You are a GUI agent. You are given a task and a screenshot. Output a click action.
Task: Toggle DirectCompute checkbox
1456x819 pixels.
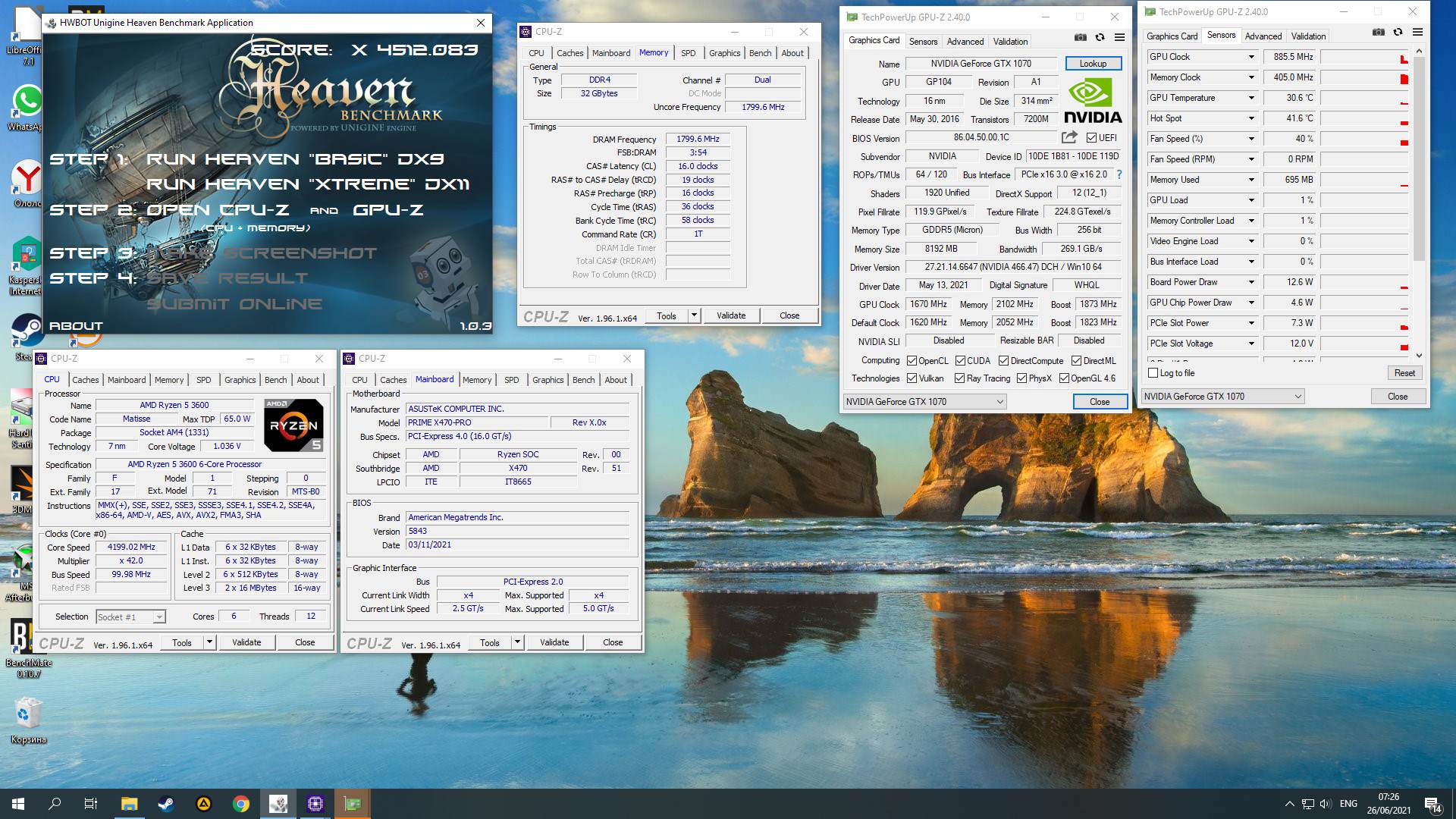click(x=1003, y=361)
